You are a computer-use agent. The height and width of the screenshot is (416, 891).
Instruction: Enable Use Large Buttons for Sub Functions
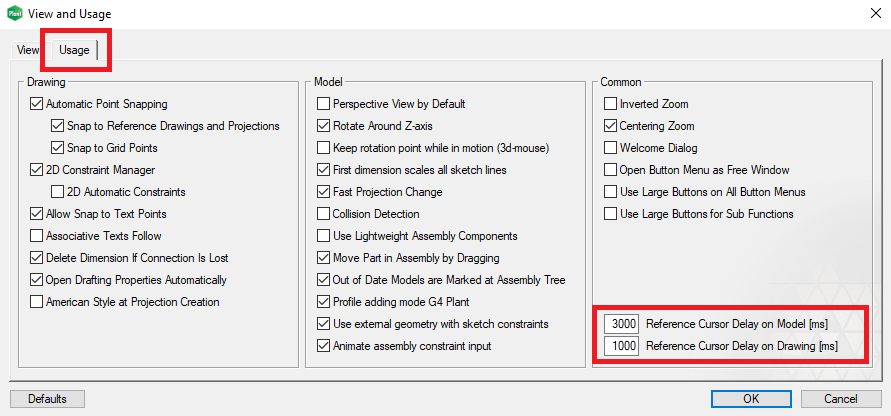tap(610, 214)
